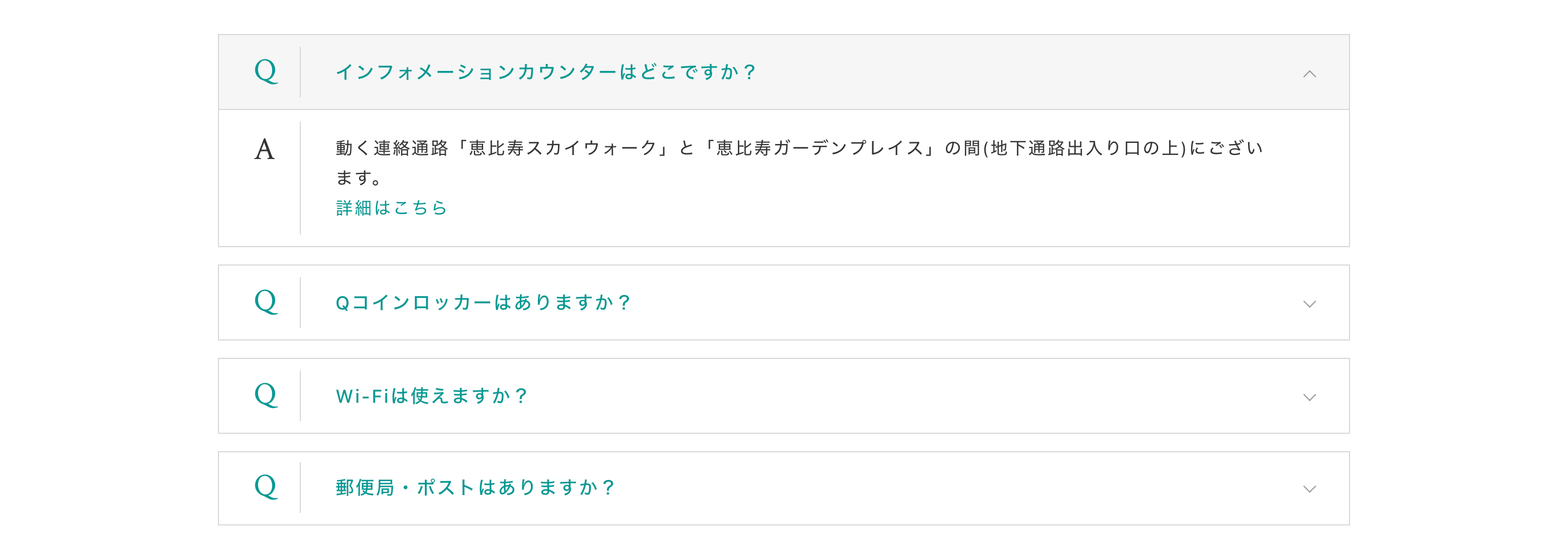Click the Q icon beside Wi-Fi question
The width and height of the screenshot is (1568, 537).
click(266, 395)
